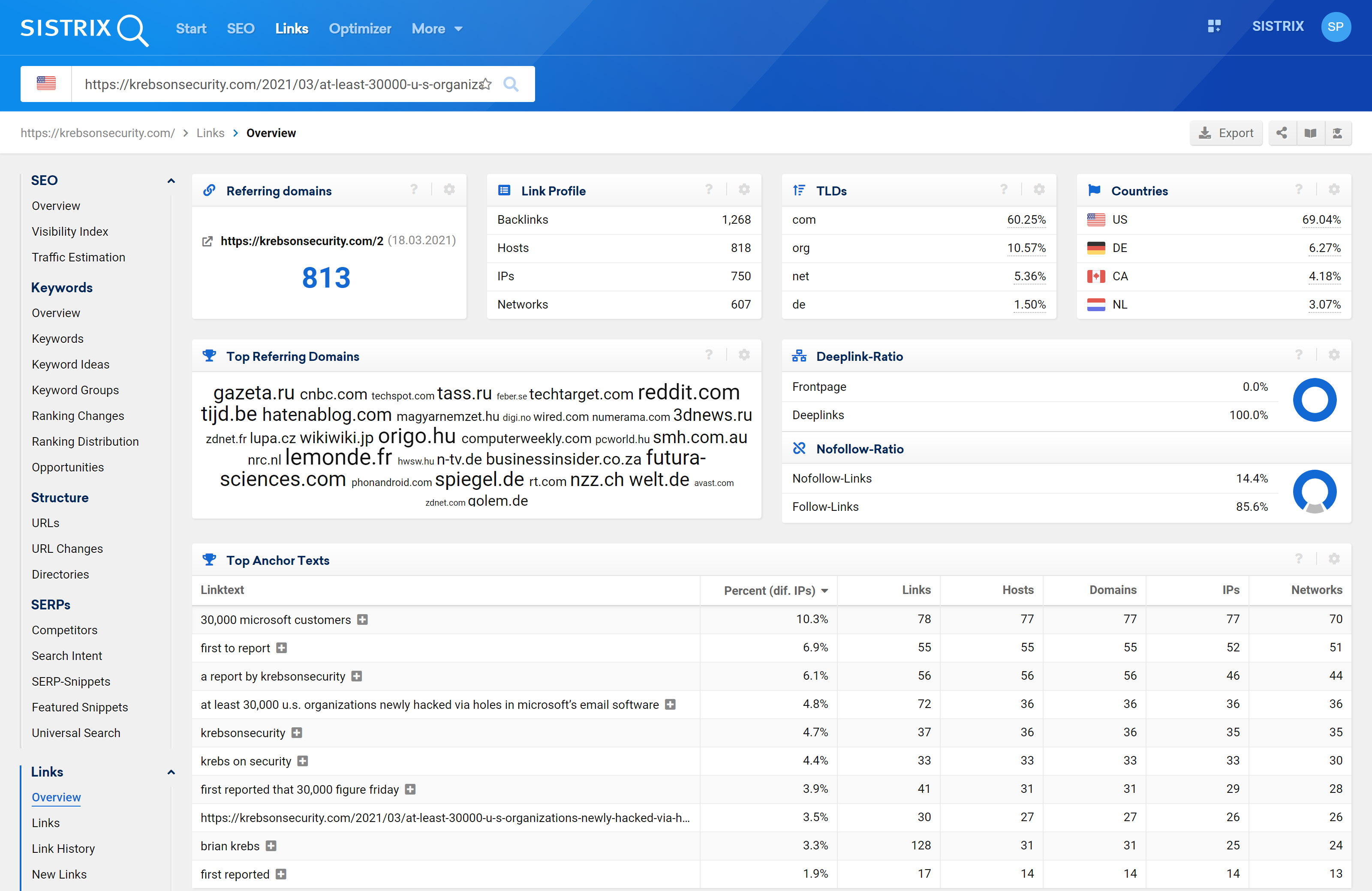This screenshot has height=891, width=1372.
Task: Open Featured Snippets in sidebar
Action: pyautogui.click(x=80, y=707)
